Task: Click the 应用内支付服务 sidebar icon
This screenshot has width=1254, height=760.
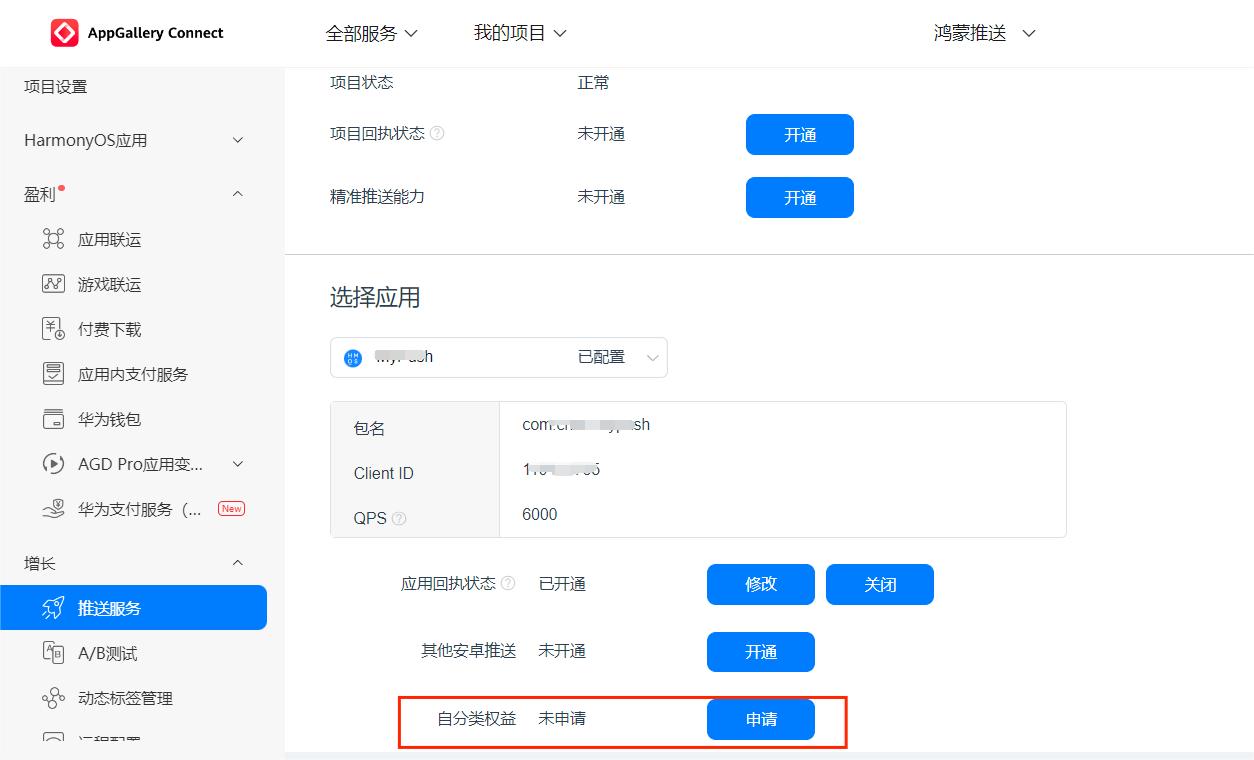Action: [x=53, y=374]
